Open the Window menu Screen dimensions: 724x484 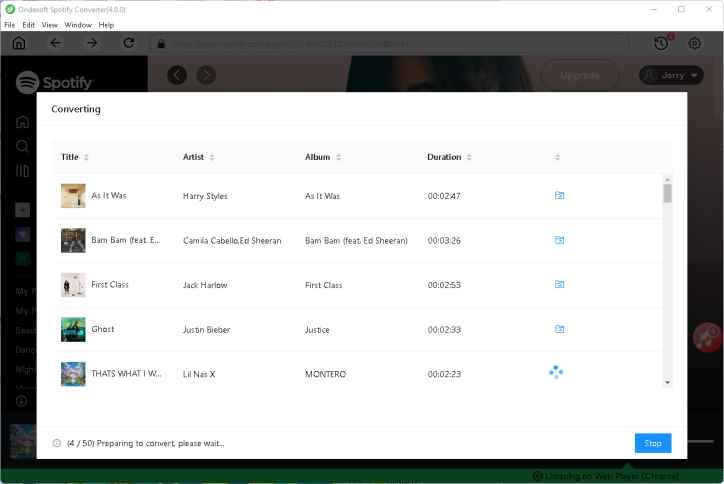[x=76, y=24]
